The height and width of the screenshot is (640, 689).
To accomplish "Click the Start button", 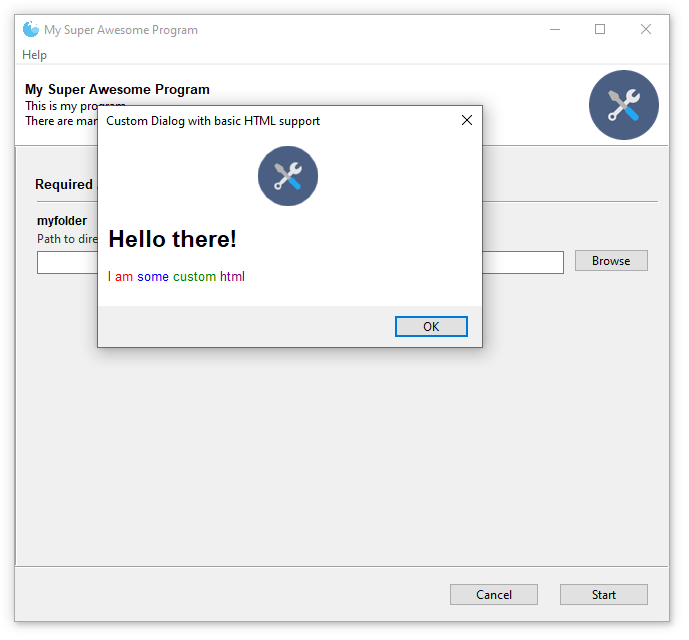I will pos(604,595).
